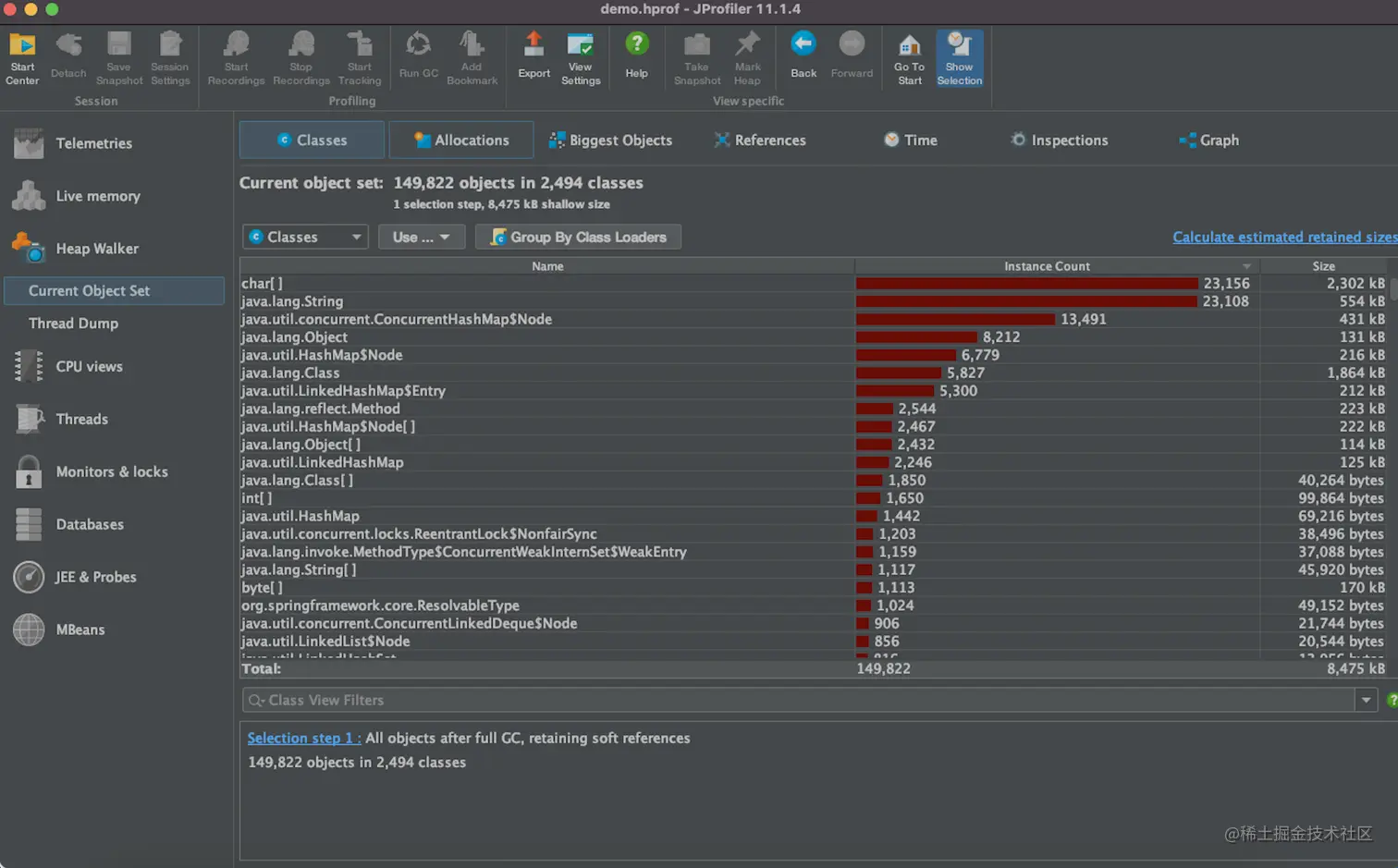The width and height of the screenshot is (1398, 868).
Task: Select ReentrantLock$NonfairSync row
Action: (x=814, y=534)
